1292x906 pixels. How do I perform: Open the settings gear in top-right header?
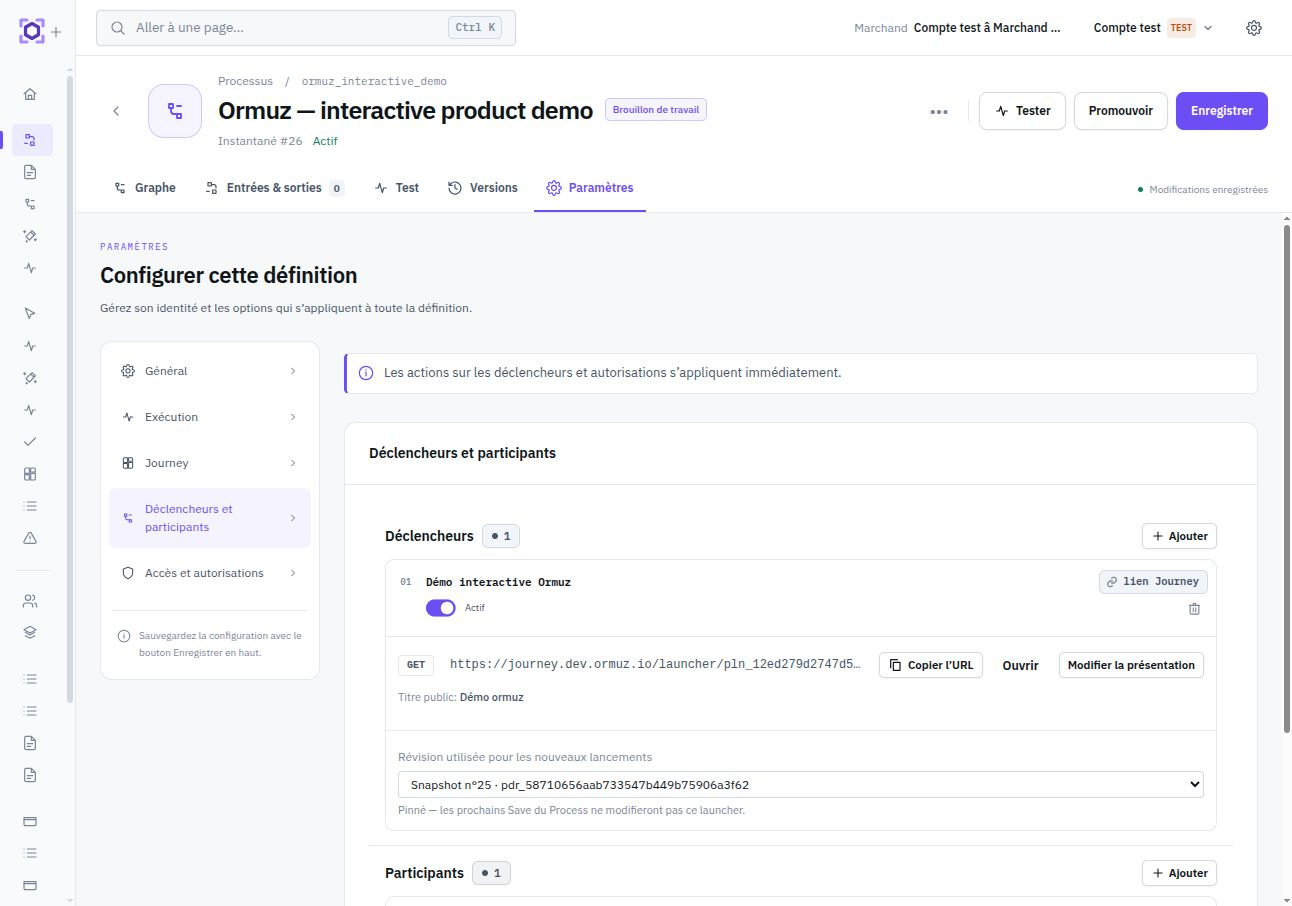[x=1254, y=28]
